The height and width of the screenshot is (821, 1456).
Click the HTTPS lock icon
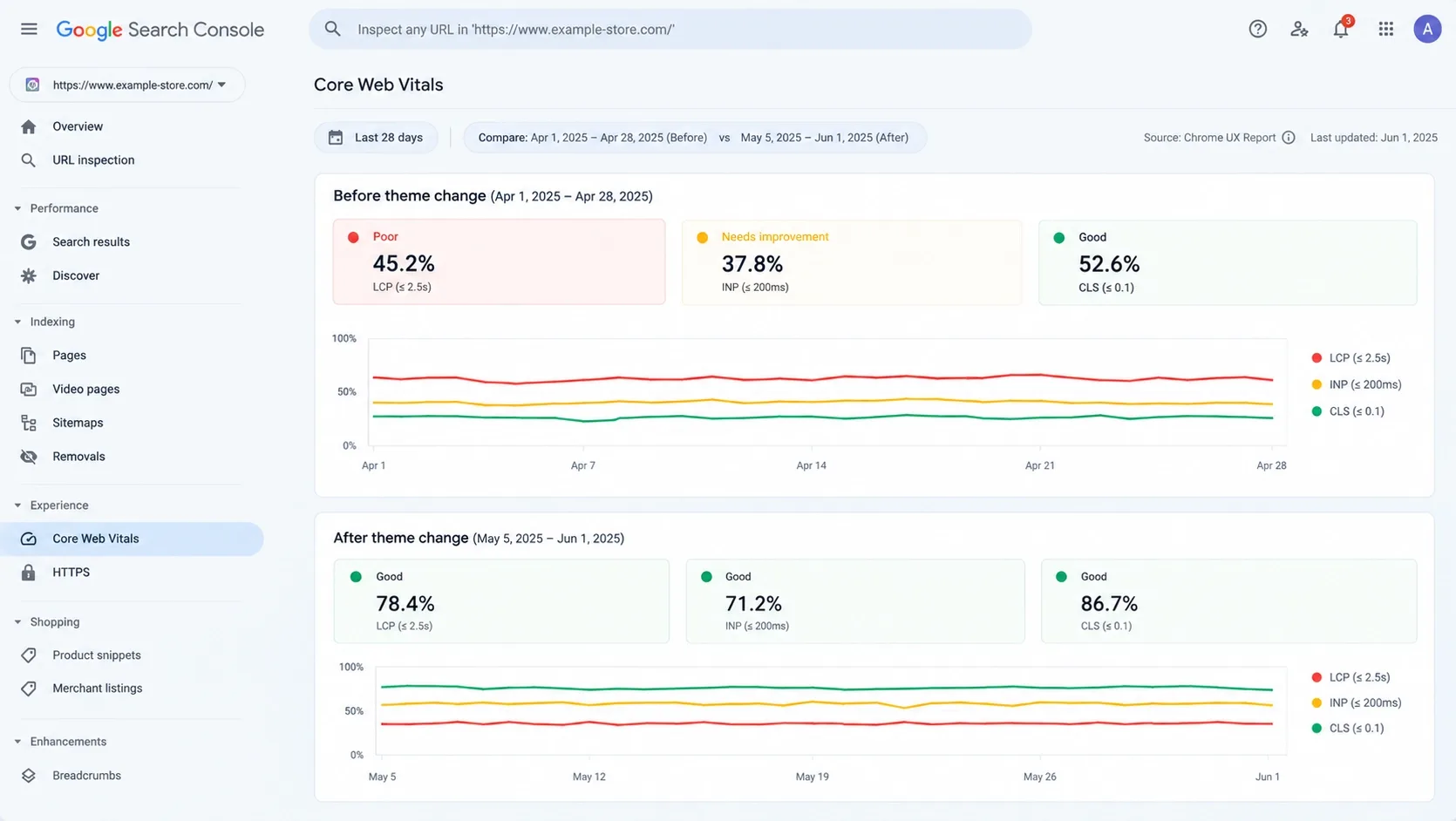[x=29, y=573]
